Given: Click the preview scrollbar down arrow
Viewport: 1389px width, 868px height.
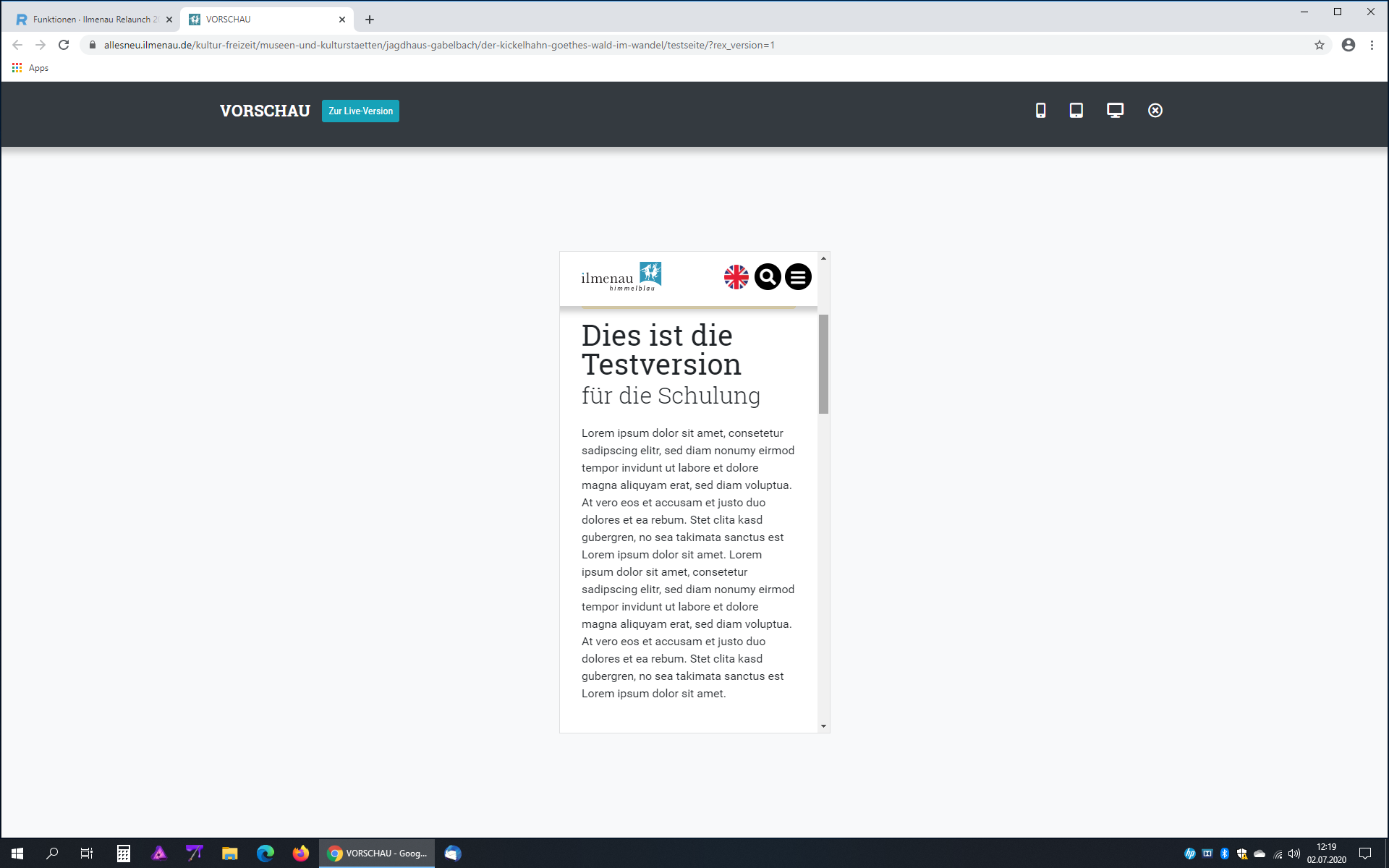Looking at the screenshot, I should point(823,726).
